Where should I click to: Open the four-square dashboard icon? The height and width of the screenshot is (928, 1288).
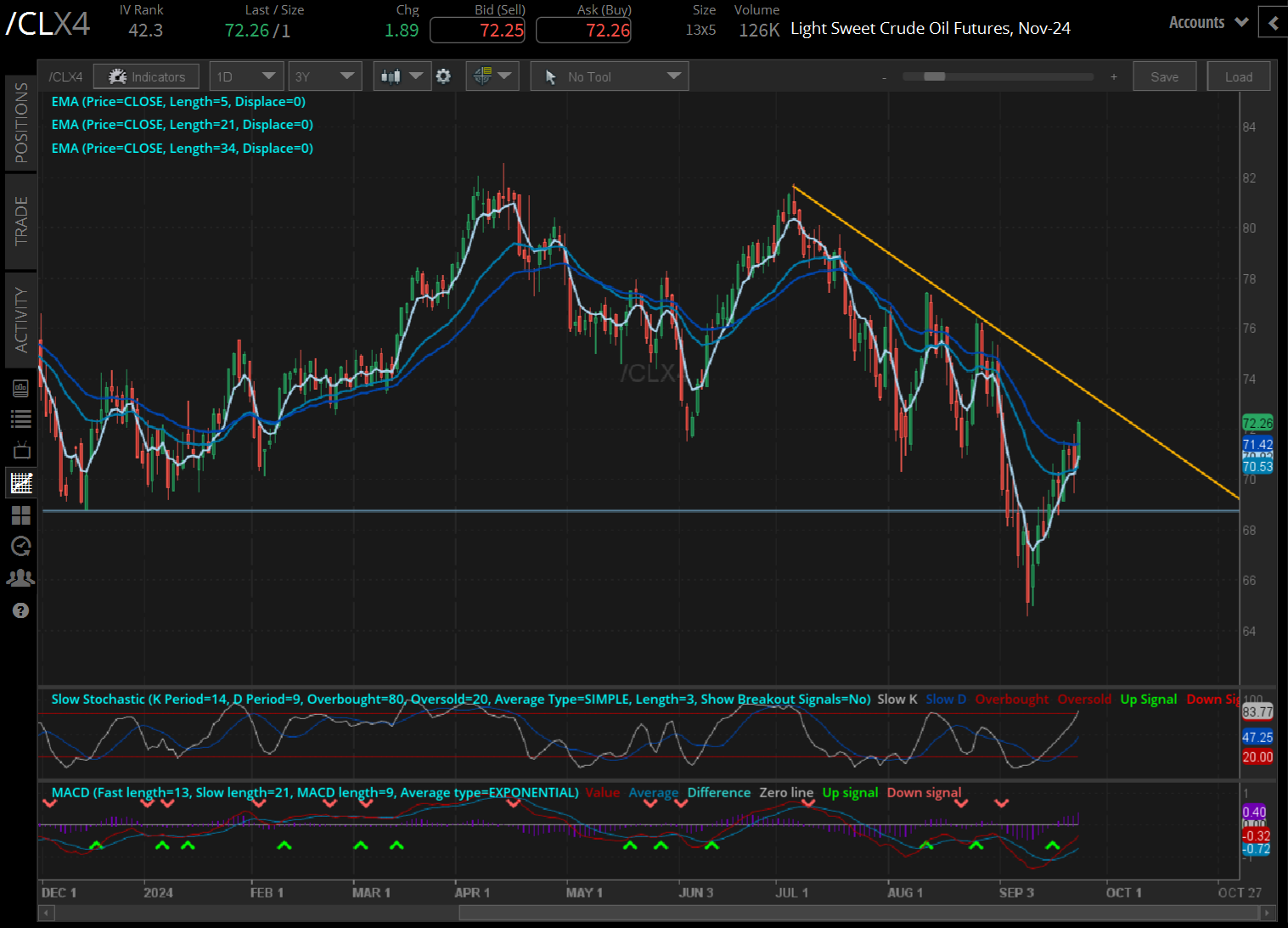[21, 515]
